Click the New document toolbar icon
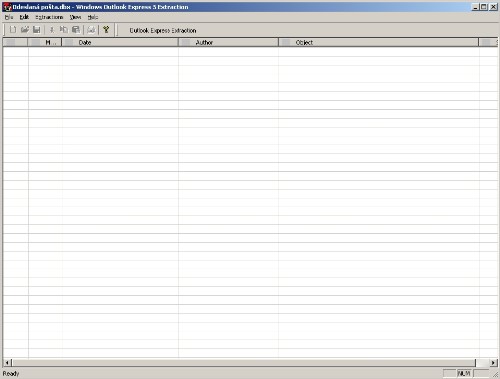The image size is (500, 379). (x=13, y=30)
